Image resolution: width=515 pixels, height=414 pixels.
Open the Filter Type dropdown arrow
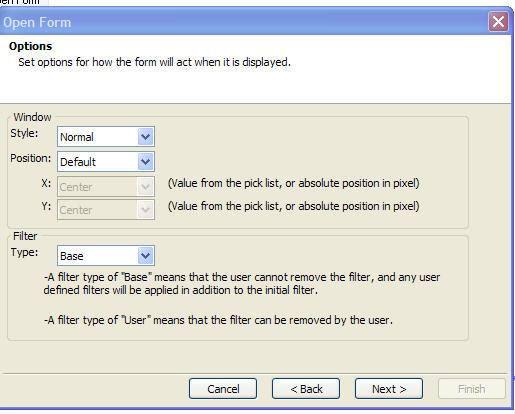coord(146,256)
